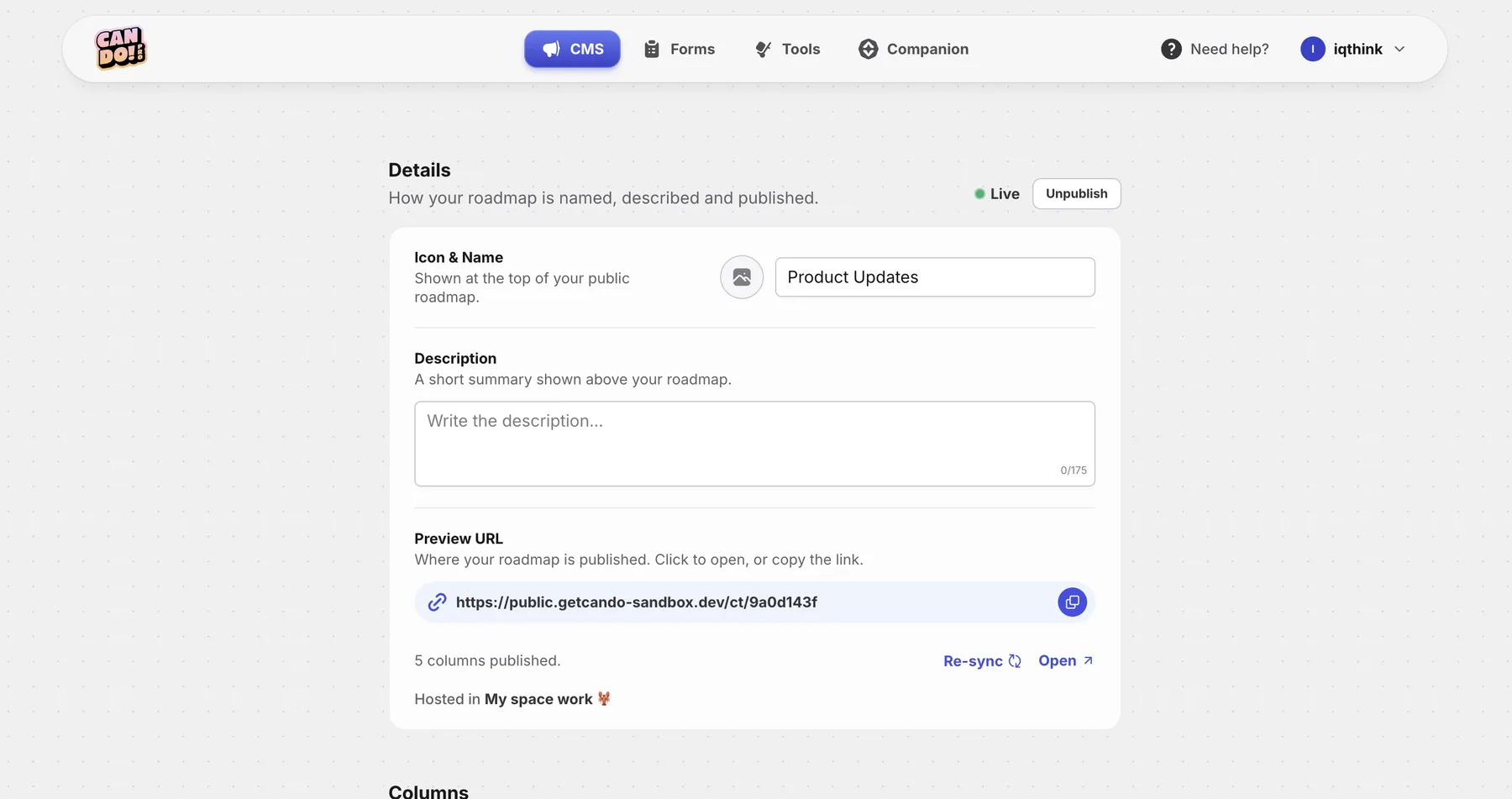Click the link chain icon

point(437,602)
